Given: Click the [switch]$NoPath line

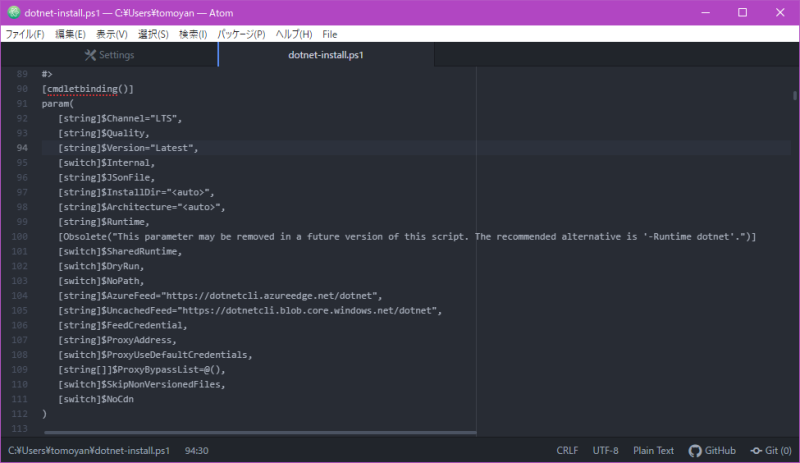Looking at the screenshot, I should (101, 281).
